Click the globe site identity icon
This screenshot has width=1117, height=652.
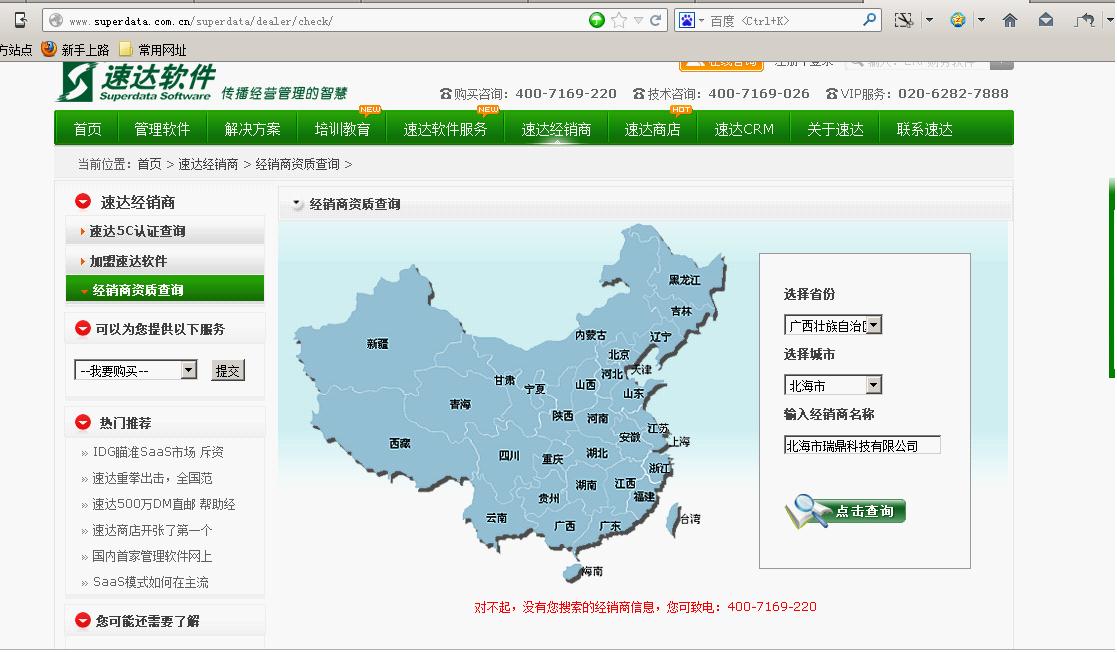(x=56, y=21)
